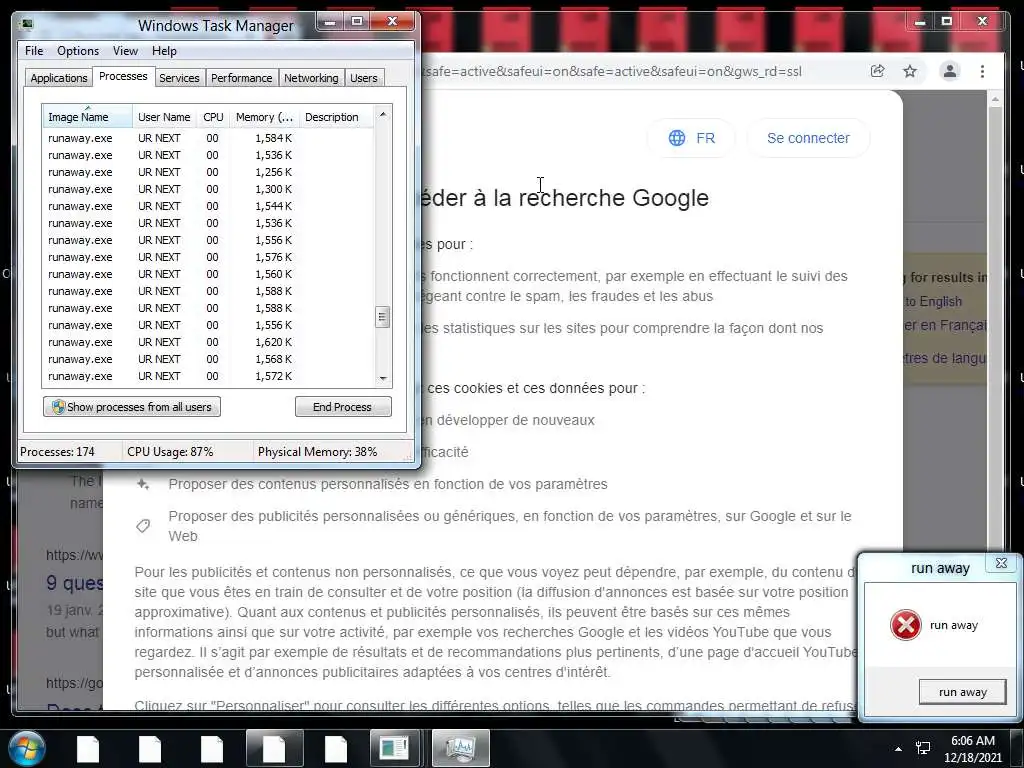
Task: Open the View menu in Task Manager
Action: [125, 50]
